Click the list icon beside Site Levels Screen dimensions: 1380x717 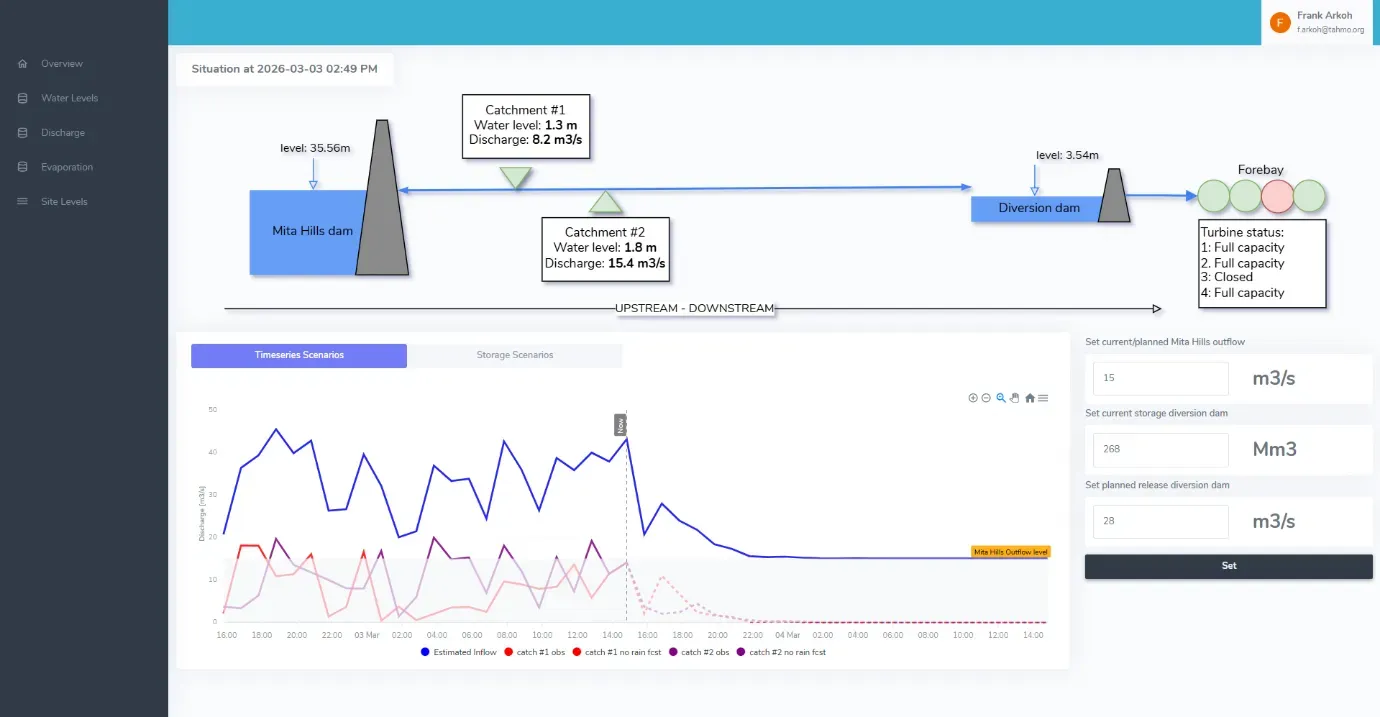[x=23, y=202]
